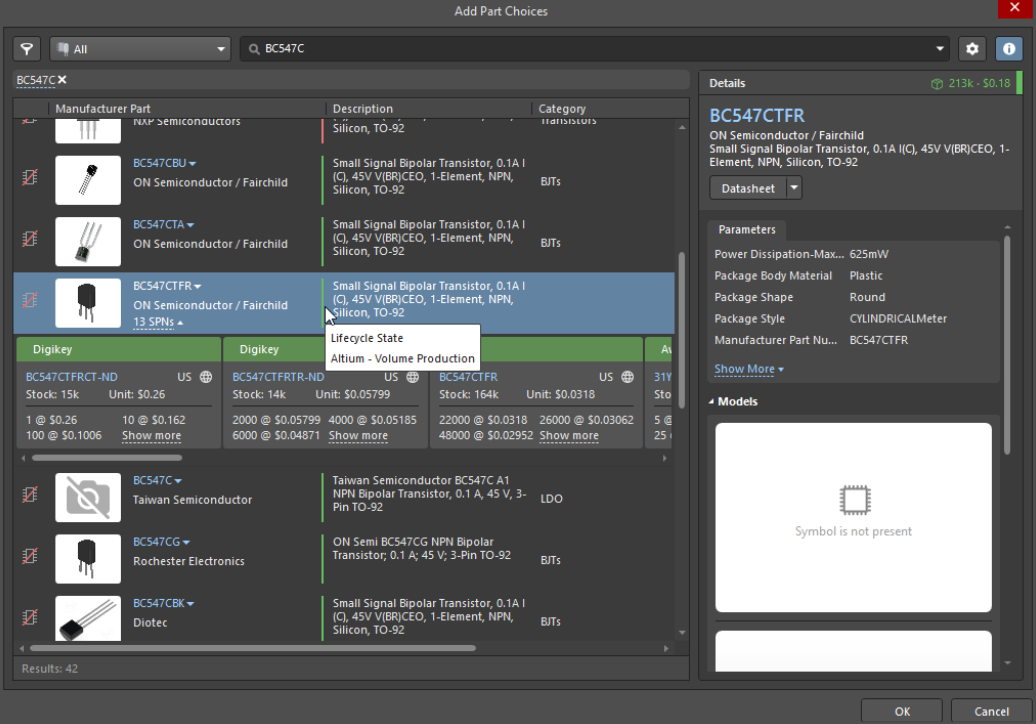Viewport: 1036px width, 724px height.
Task: Click the Cancel button
Action: (x=991, y=711)
